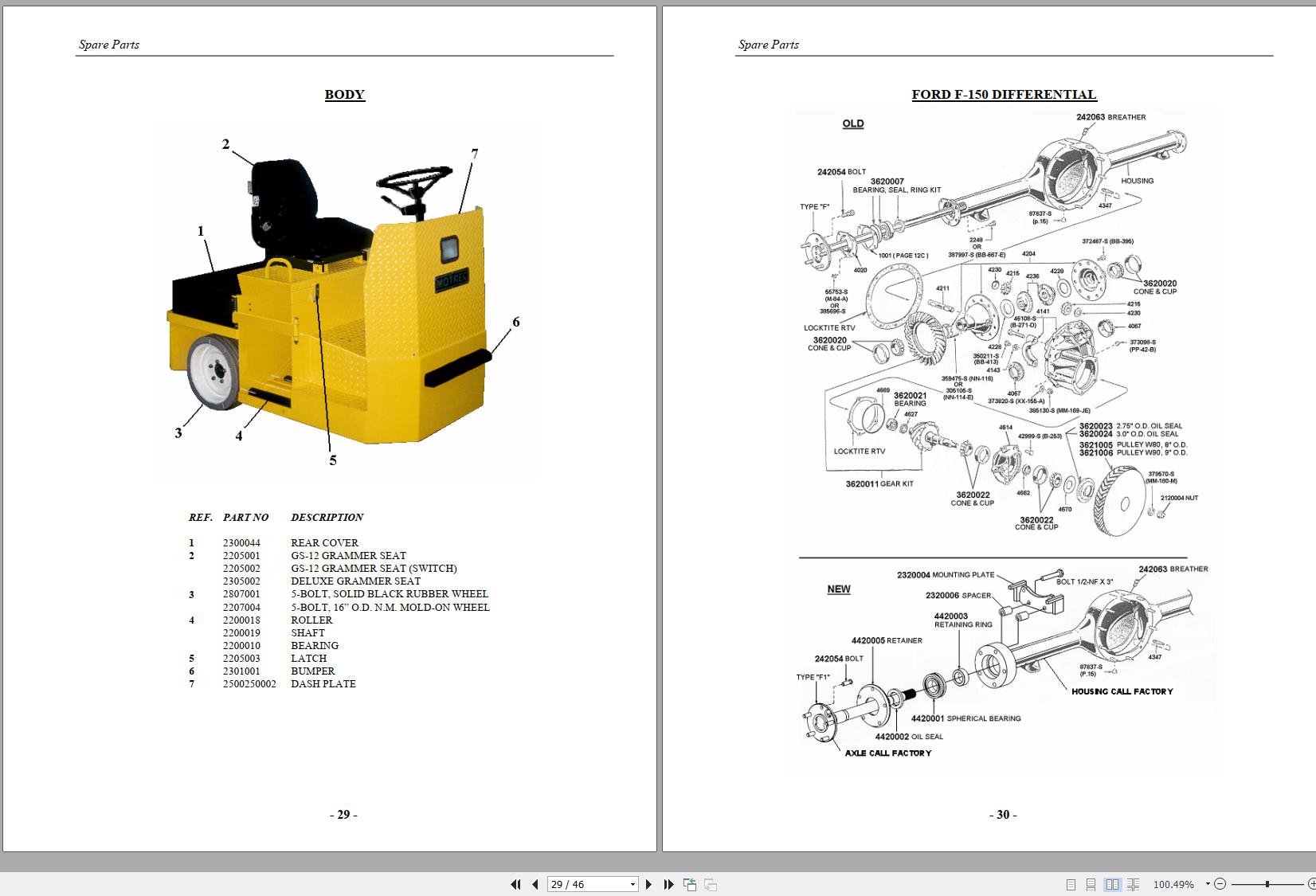Viewport: 1316px width, 896px height.
Task: Go to the next page
Action: coord(648,884)
